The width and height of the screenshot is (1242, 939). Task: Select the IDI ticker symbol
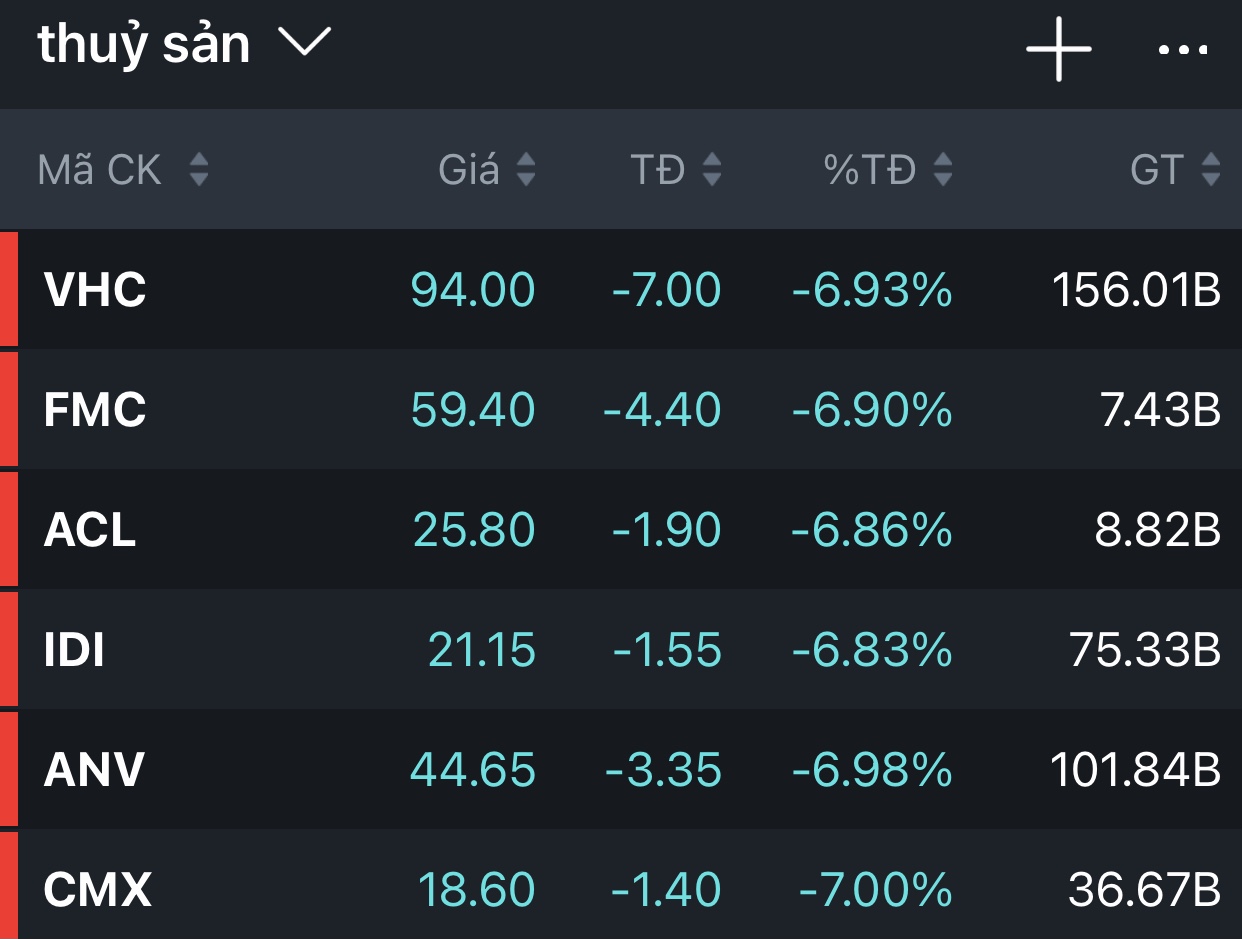[x=74, y=650]
